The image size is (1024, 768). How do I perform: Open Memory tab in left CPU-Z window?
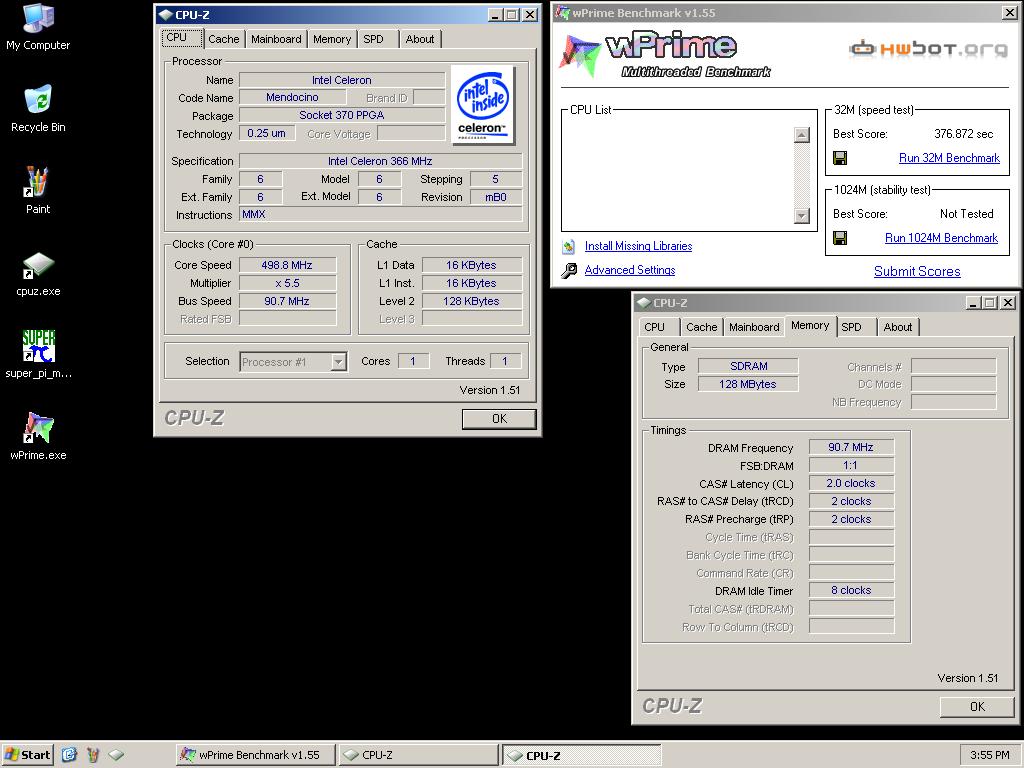pos(332,39)
